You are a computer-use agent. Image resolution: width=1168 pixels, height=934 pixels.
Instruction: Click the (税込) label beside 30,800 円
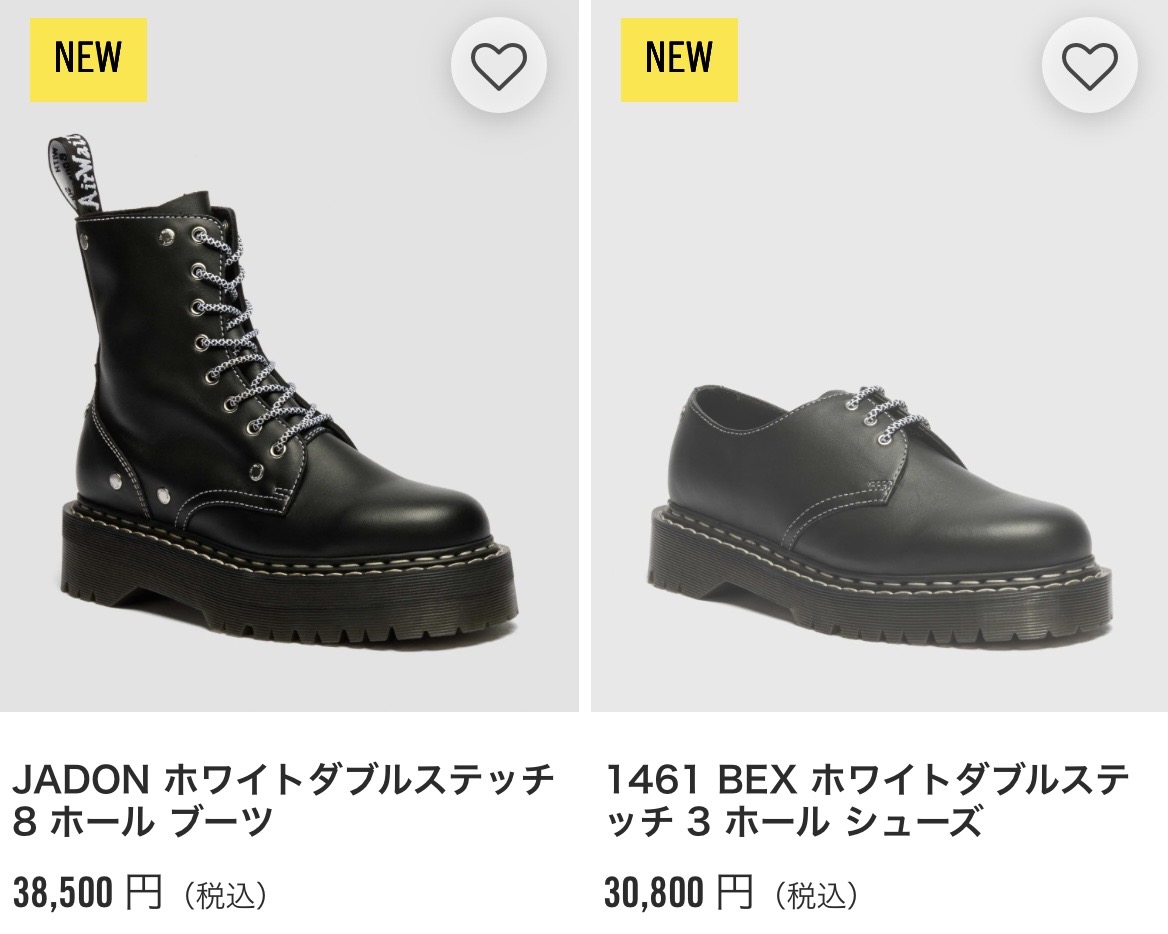815,894
